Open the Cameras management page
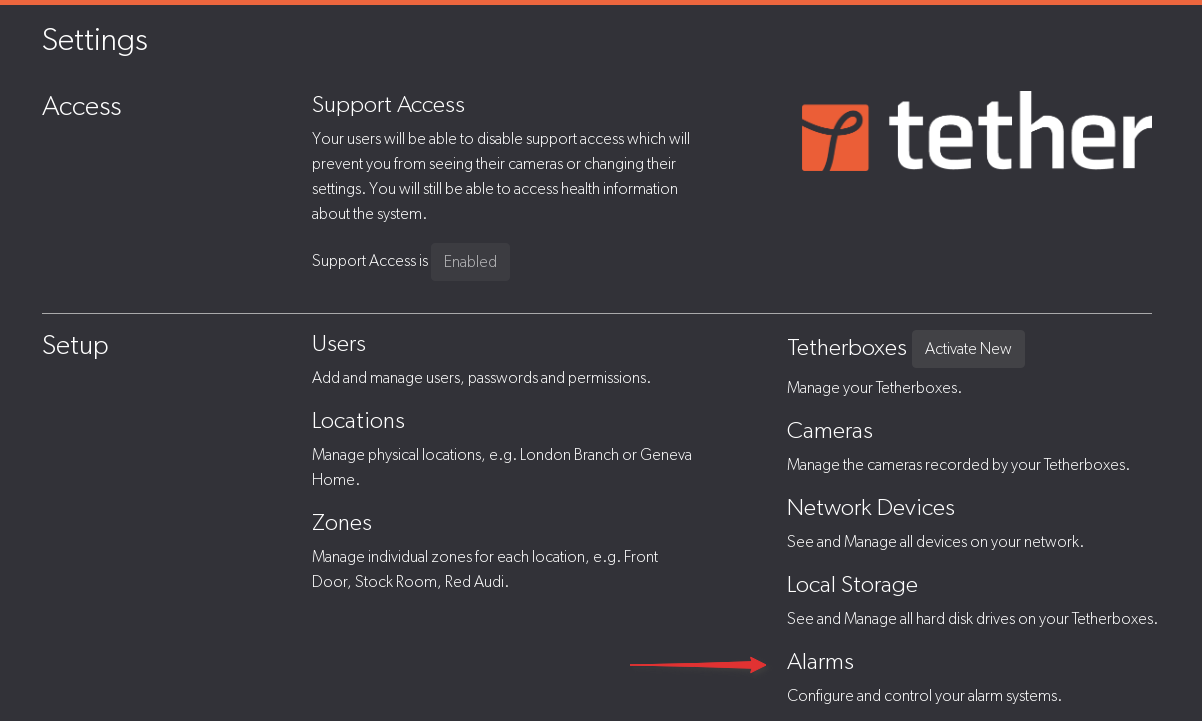Viewport: 1202px width, 721px height. pos(830,431)
